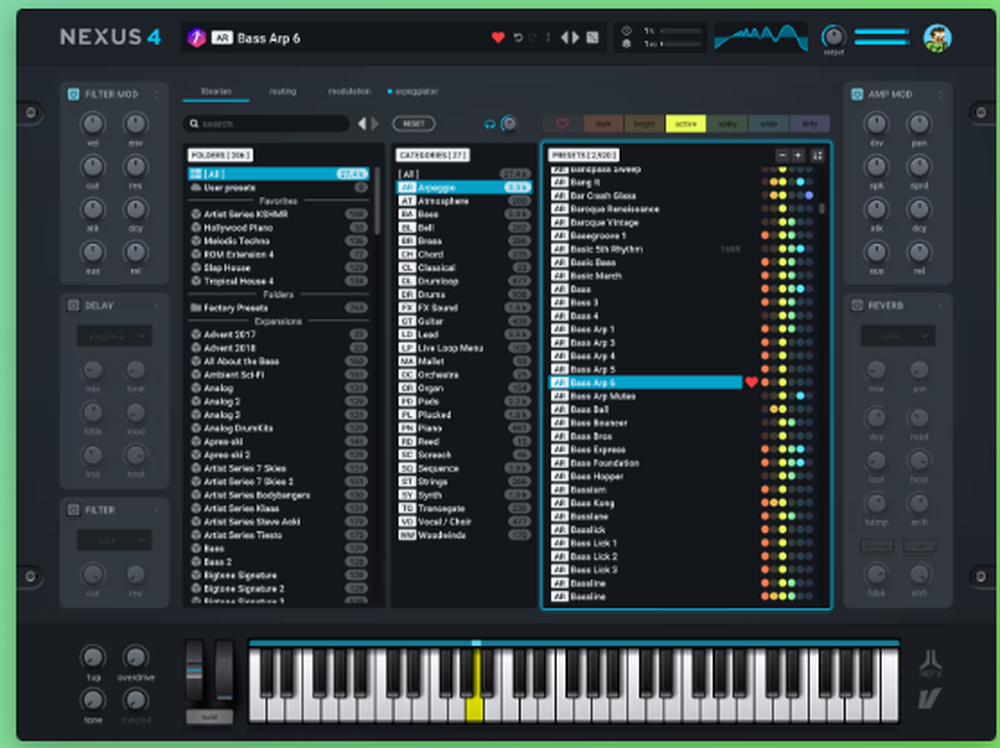The width and height of the screenshot is (1000, 748).
Task: Click the output volume knob
Action: (x=833, y=36)
